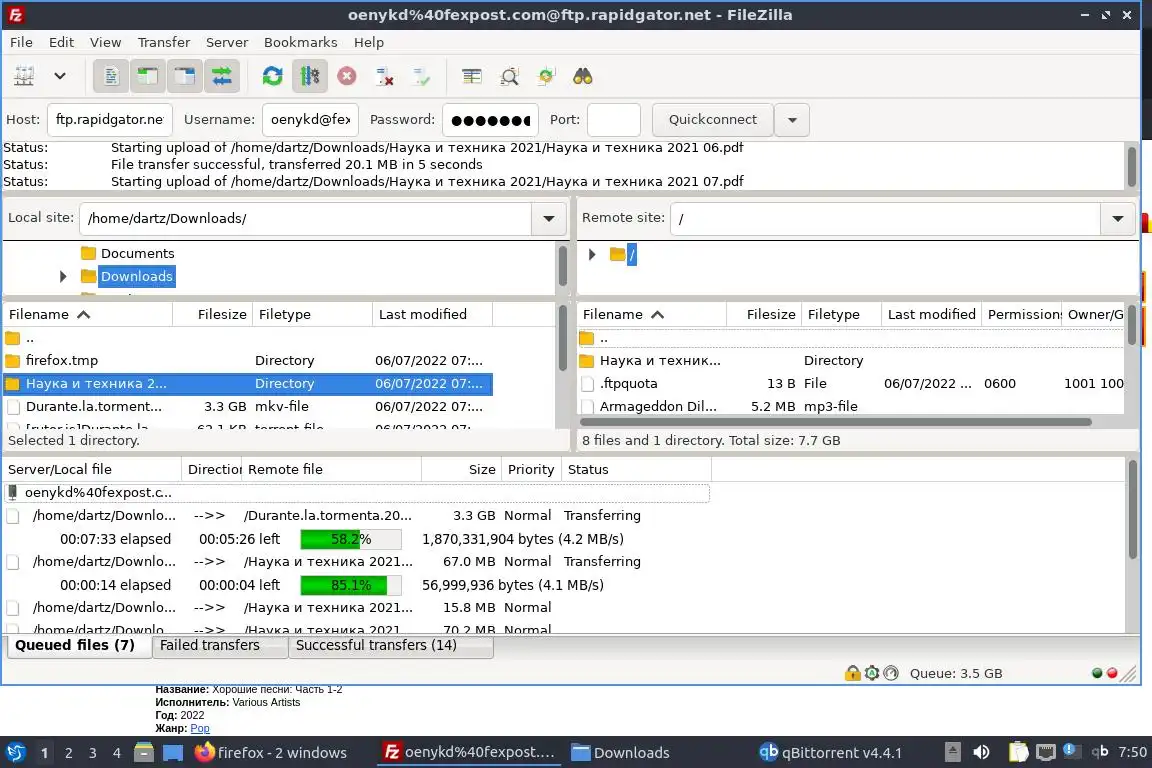The image size is (1152, 768).
Task: Check the 15.8 MB queue item checkbox
Action: pos(12,608)
